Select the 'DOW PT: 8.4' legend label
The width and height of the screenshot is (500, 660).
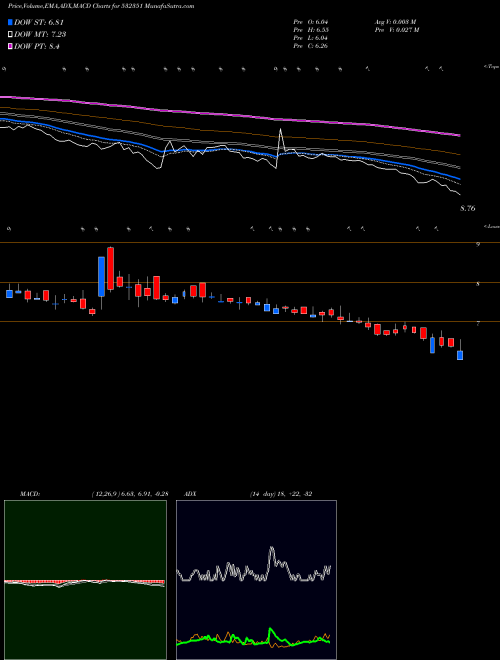coord(37,46)
